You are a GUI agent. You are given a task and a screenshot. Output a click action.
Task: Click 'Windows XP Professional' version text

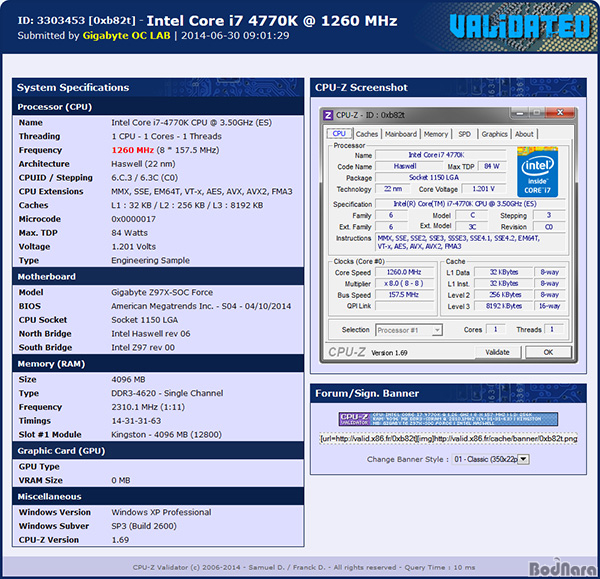point(161,512)
